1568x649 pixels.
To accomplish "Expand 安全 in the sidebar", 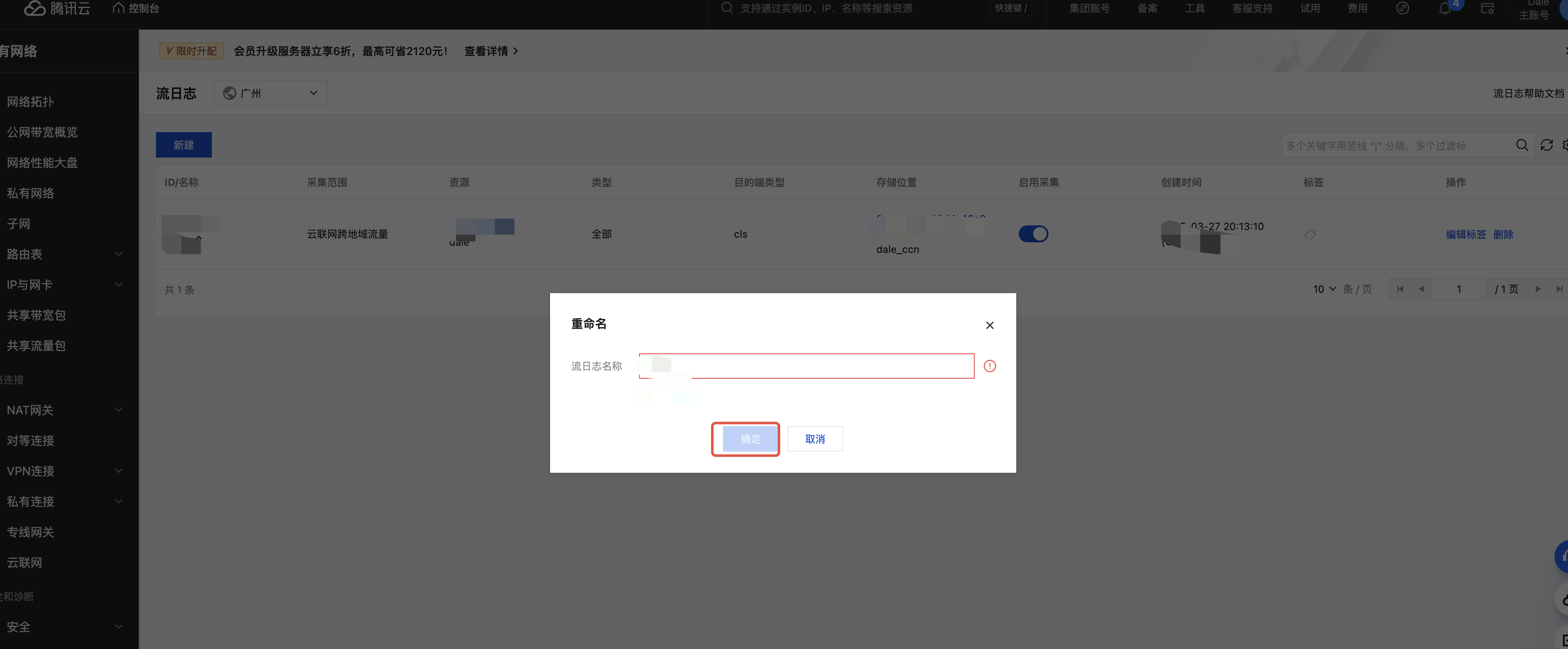I will coord(119,627).
